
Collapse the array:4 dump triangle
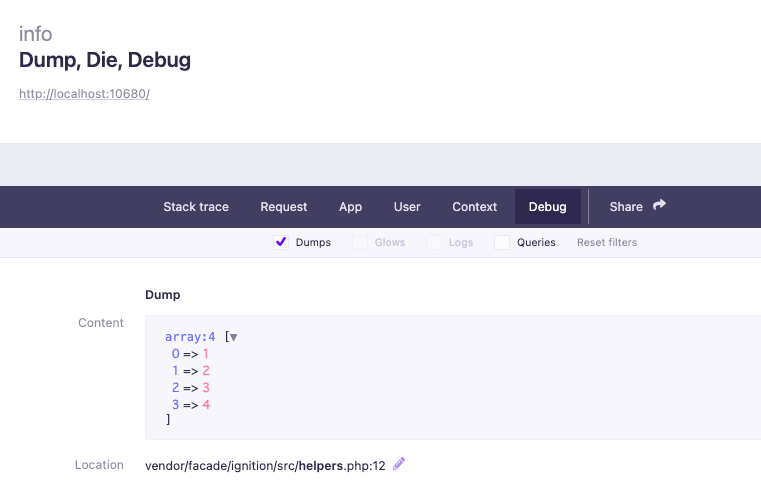coord(233,337)
